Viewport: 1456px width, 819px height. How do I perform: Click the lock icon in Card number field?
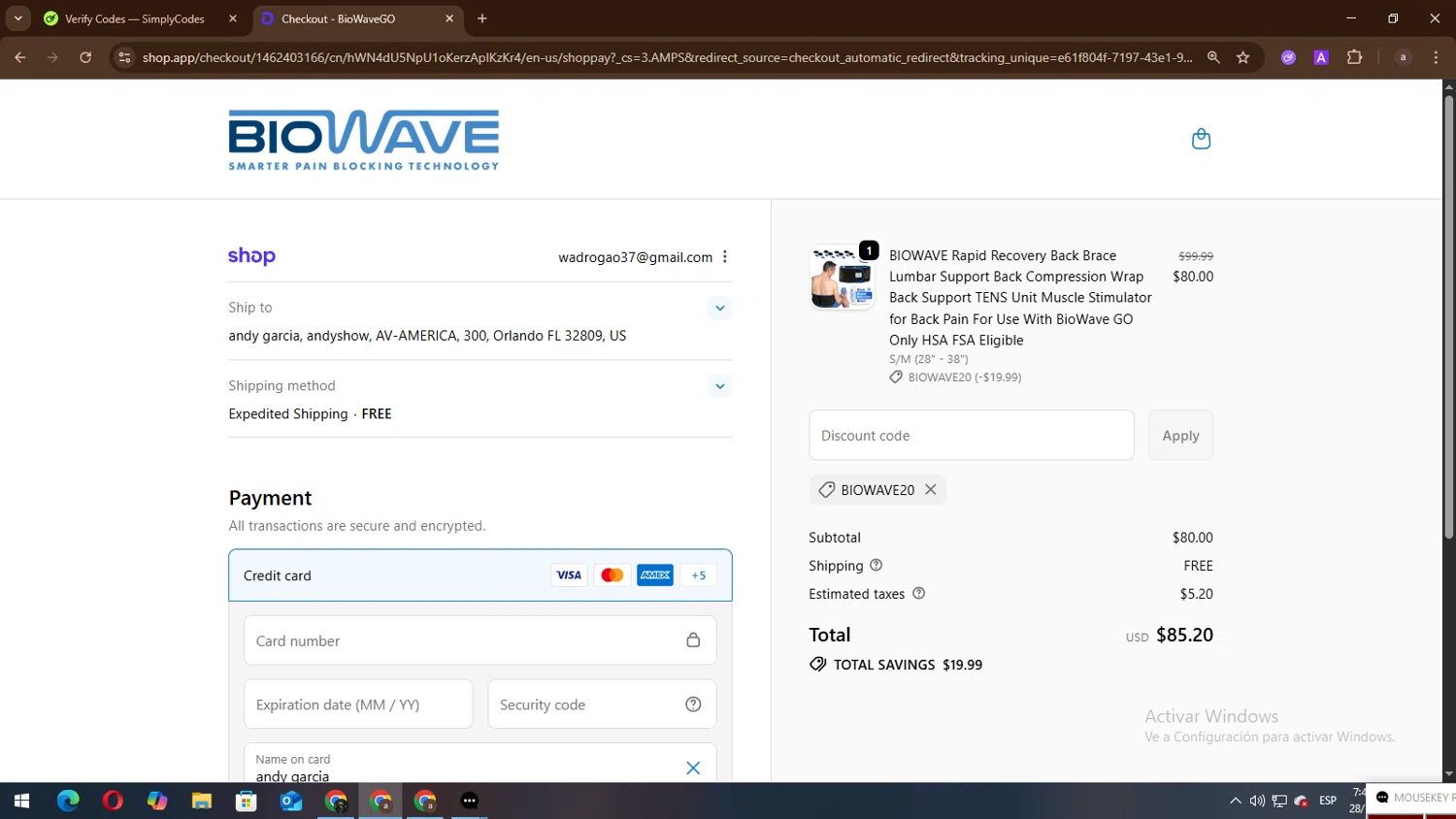tap(693, 640)
